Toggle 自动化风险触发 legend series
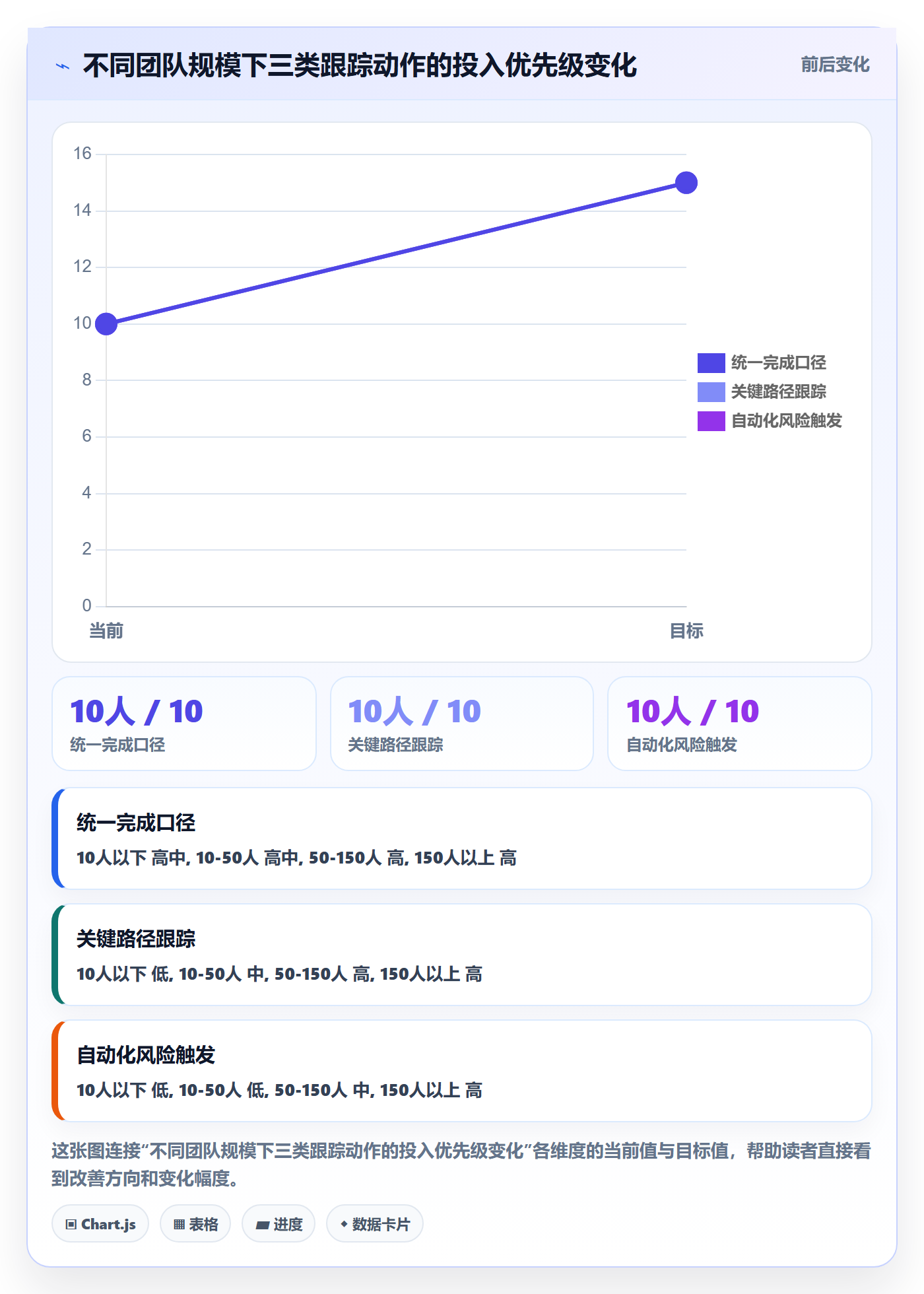The height and width of the screenshot is (1294, 924). coord(770,421)
